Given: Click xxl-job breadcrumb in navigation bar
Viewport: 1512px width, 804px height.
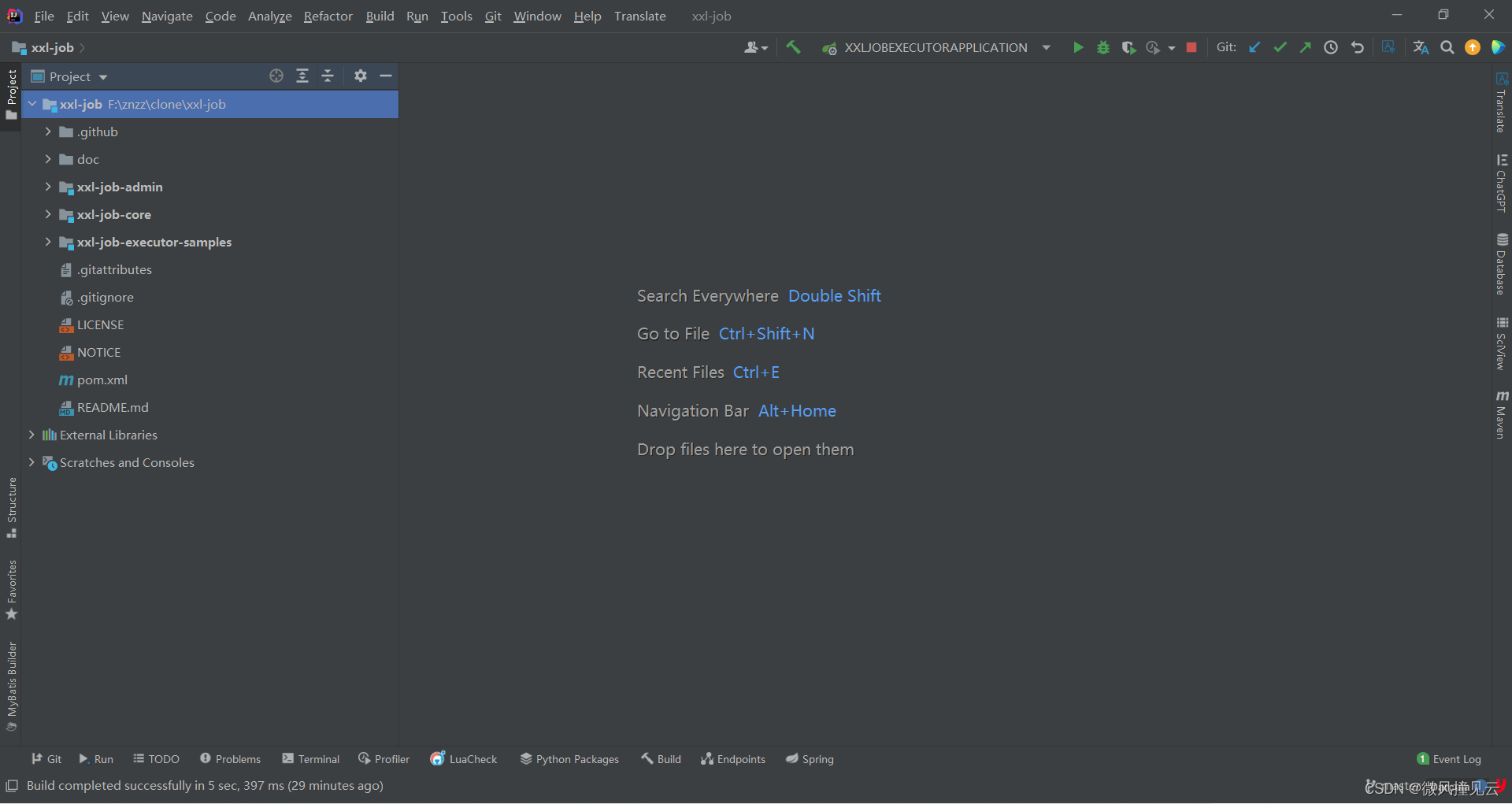Looking at the screenshot, I should [x=52, y=48].
